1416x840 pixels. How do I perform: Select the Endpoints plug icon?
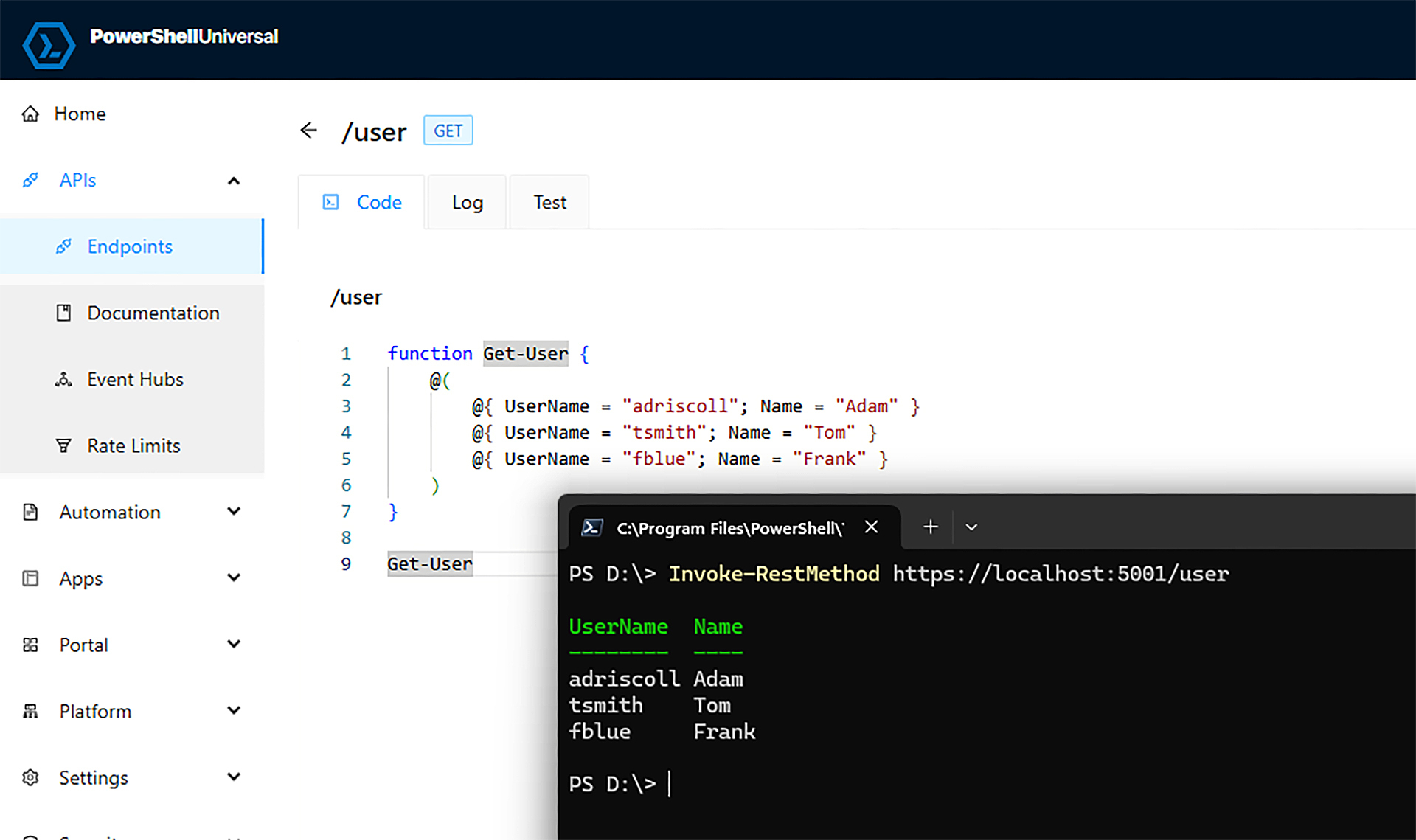click(x=65, y=246)
